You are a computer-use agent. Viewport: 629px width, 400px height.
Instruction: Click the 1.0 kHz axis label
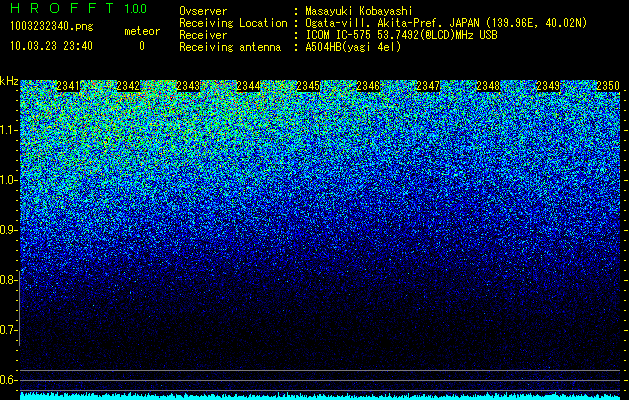pos(7,180)
